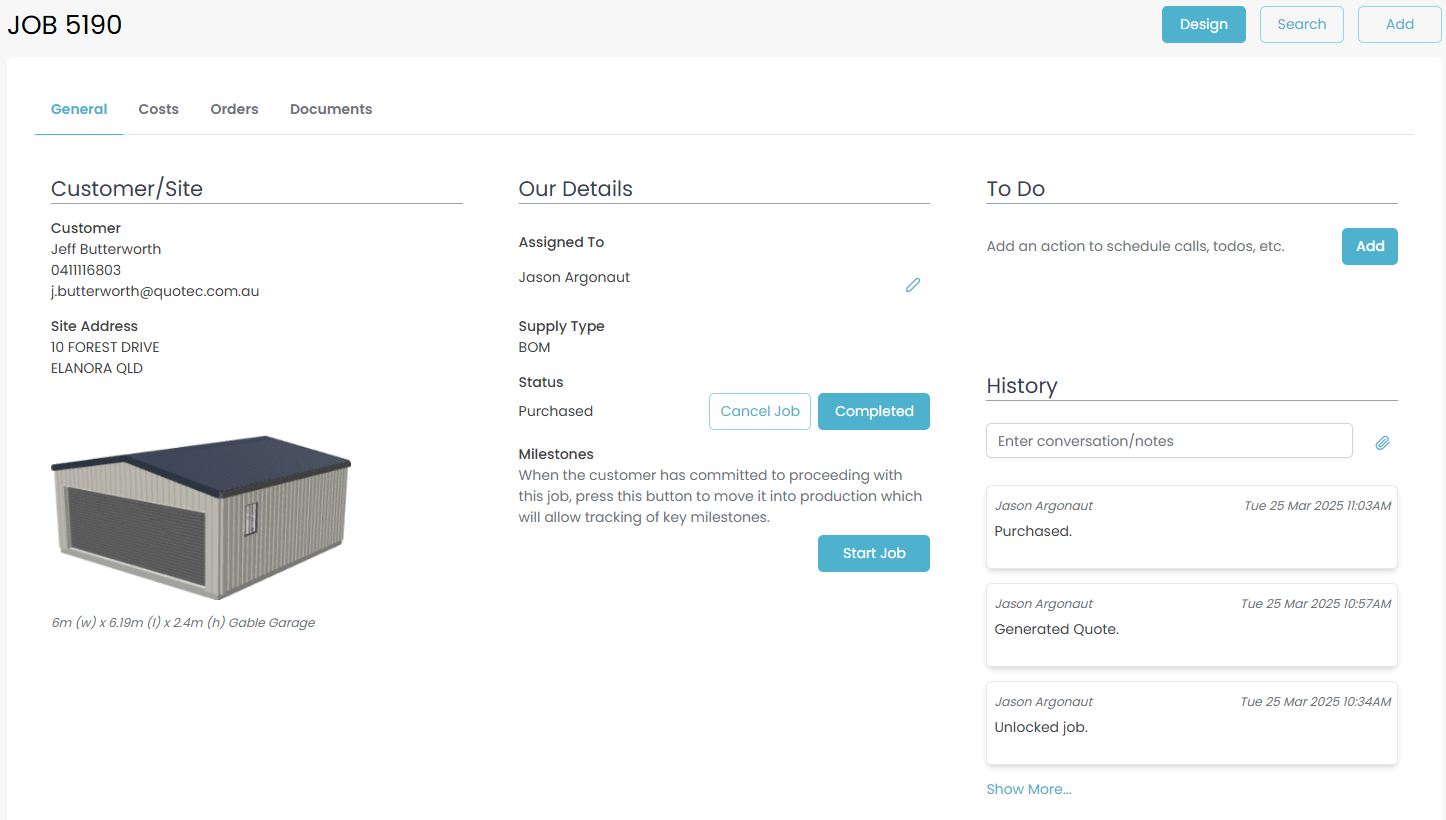Cancel the job via Cancel Job button

point(759,411)
